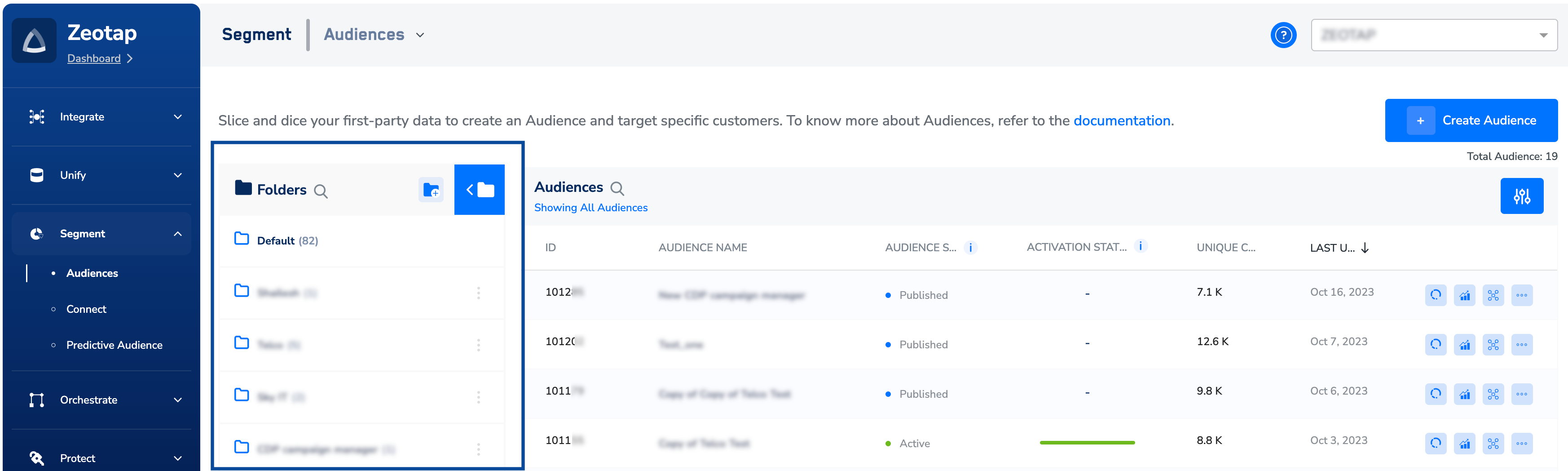Click the add new folder icon

(431, 190)
